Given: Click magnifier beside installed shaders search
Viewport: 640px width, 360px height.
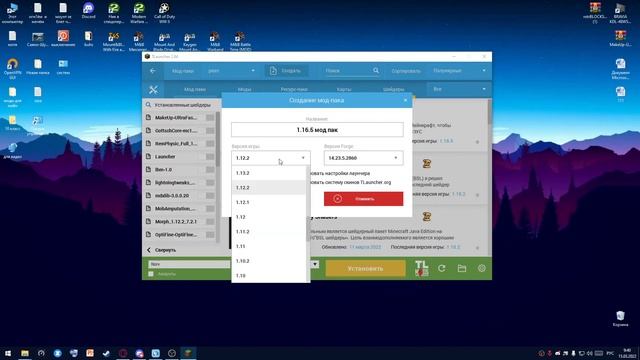Looking at the screenshot, I should pyautogui.click(x=149, y=105).
